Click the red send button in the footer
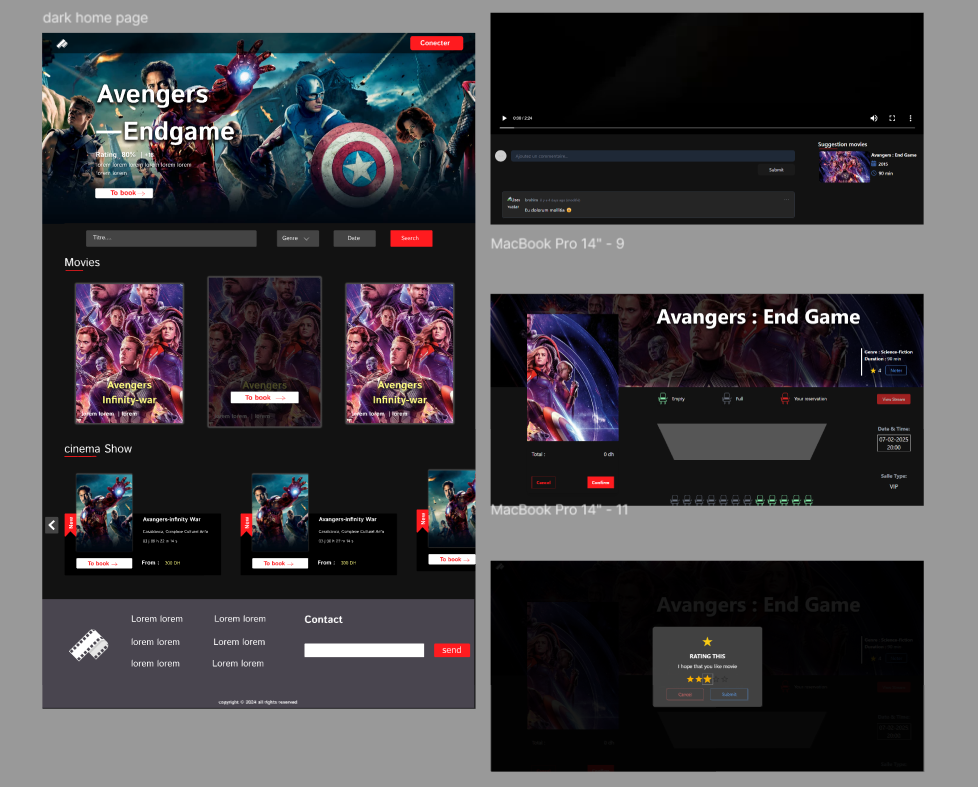The width and height of the screenshot is (978, 787). [452, 650]
